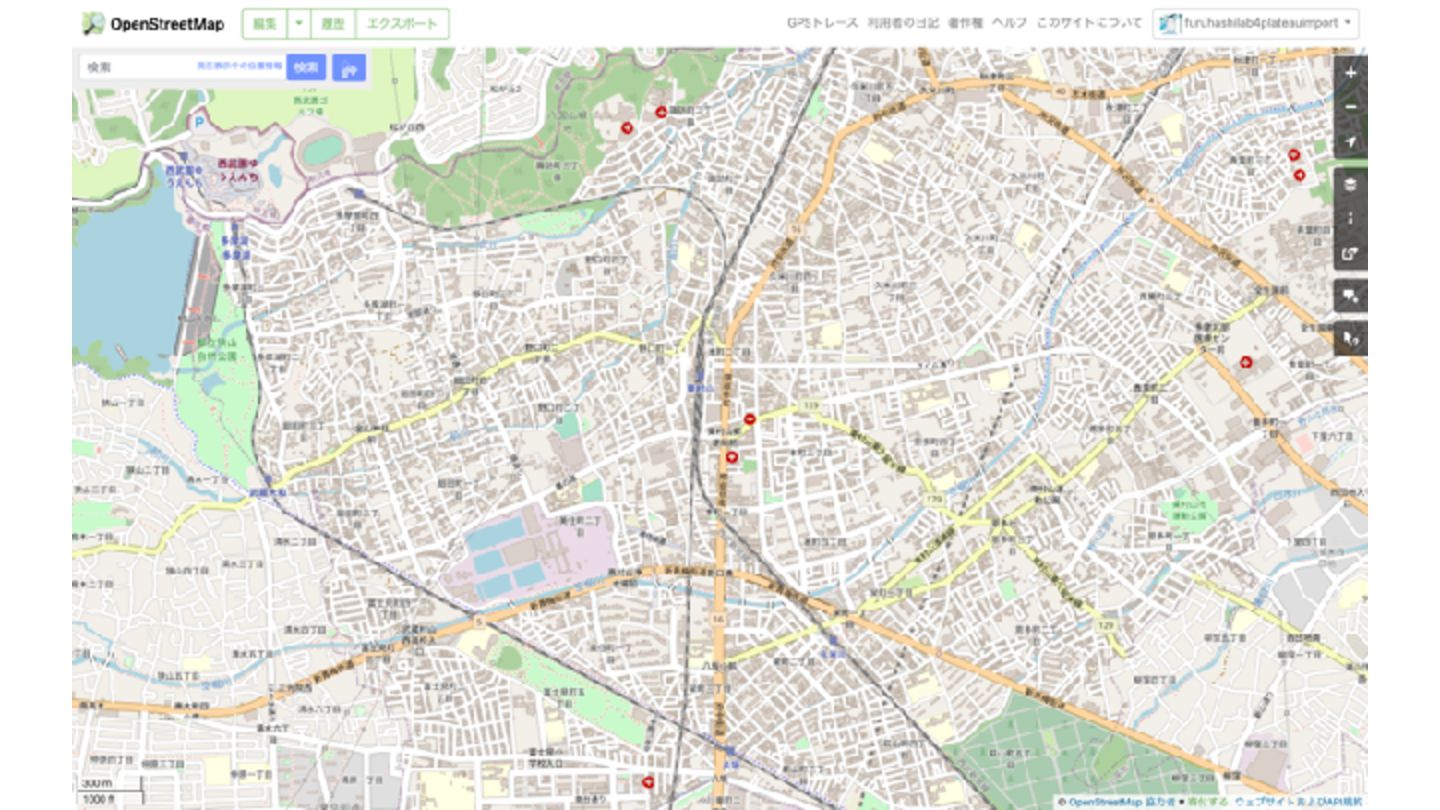This screenshot has height=810, width=1440.
Task: Expand the edit options dropdown arrow
Action: pyautogui.click(x=299, y=24)
